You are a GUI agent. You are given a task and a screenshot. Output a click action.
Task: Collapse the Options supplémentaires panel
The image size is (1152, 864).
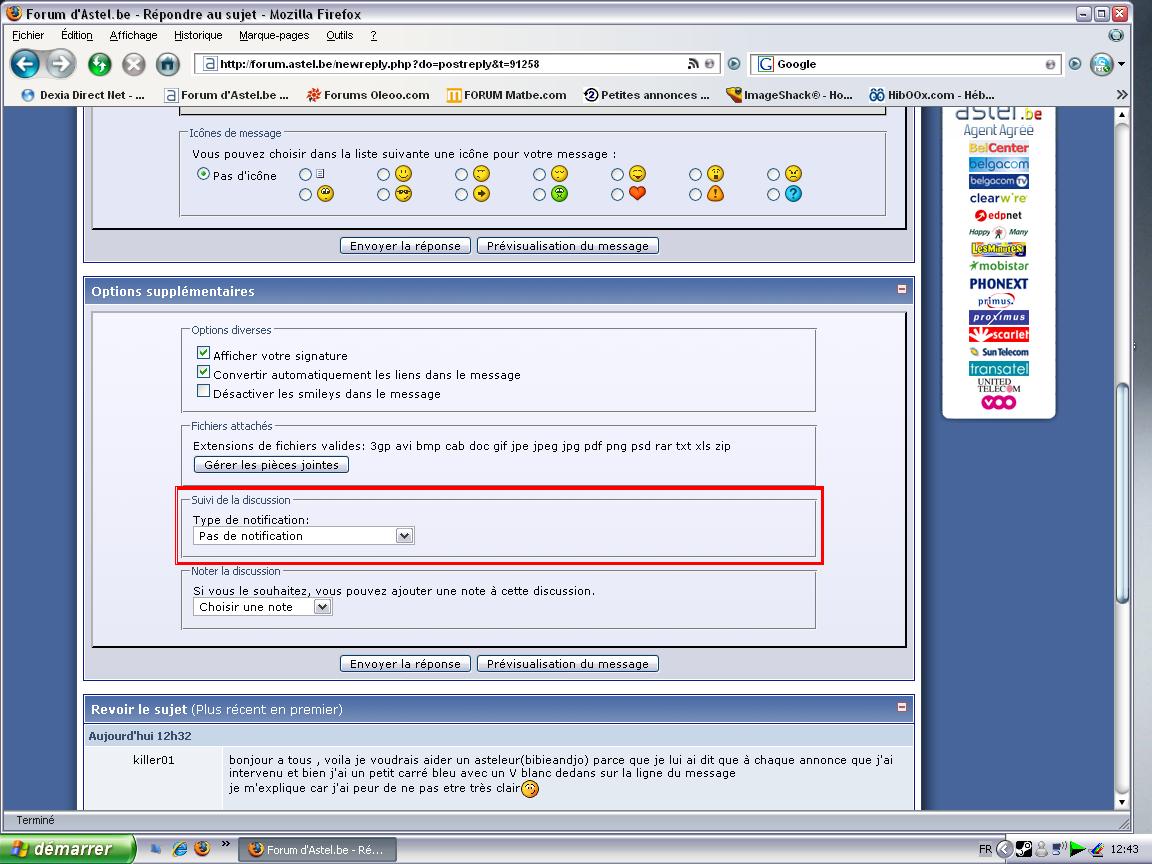902,289
